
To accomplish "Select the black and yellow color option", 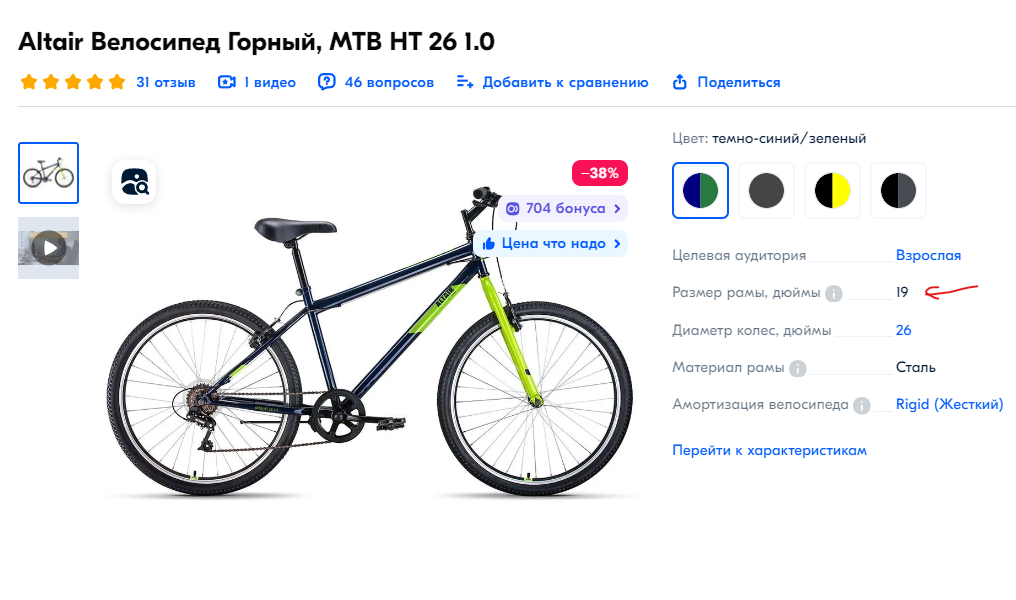I will [833, 190].
